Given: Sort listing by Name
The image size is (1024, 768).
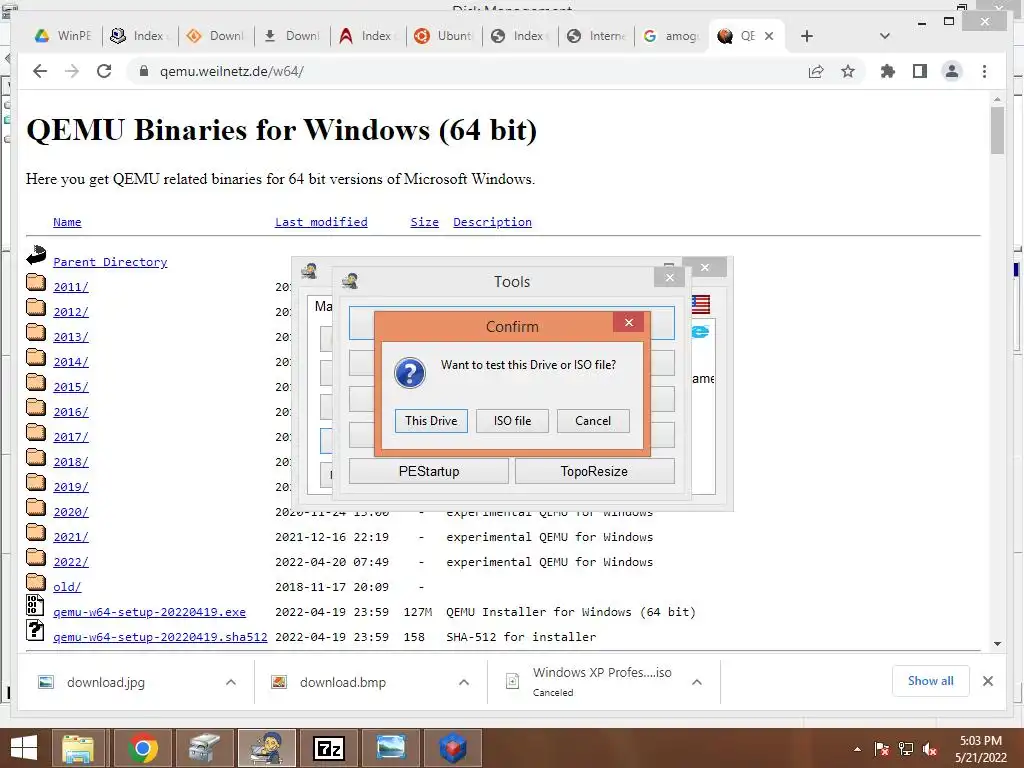Looking at the screenshot, I should (67, 222).
